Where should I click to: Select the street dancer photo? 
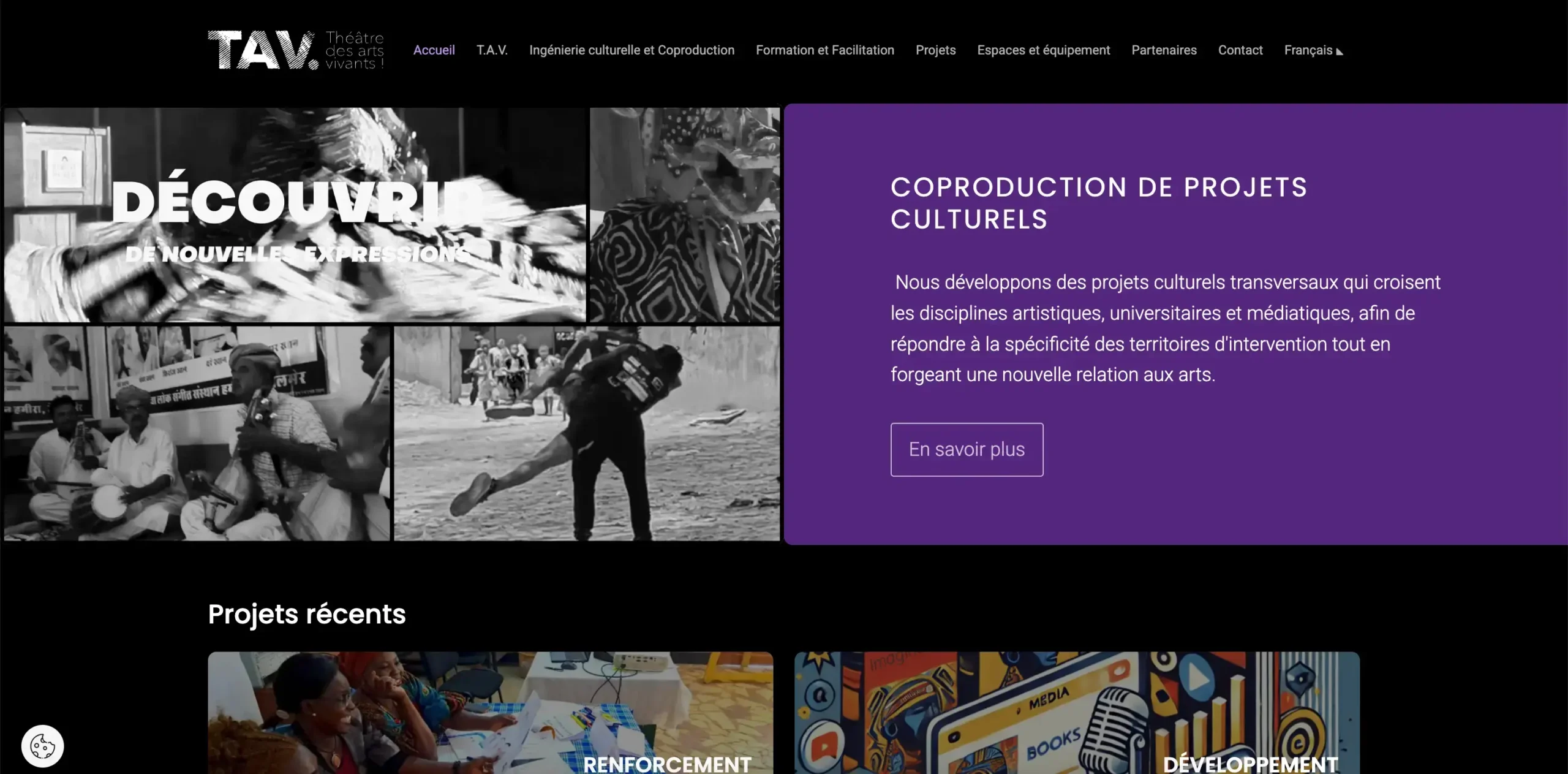point(587,433)
